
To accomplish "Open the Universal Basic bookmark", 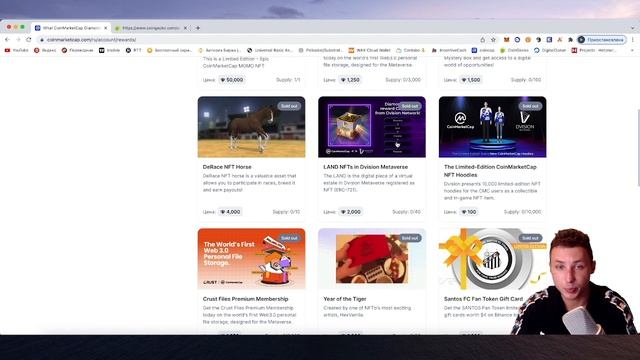I will [x=270, y=50].
